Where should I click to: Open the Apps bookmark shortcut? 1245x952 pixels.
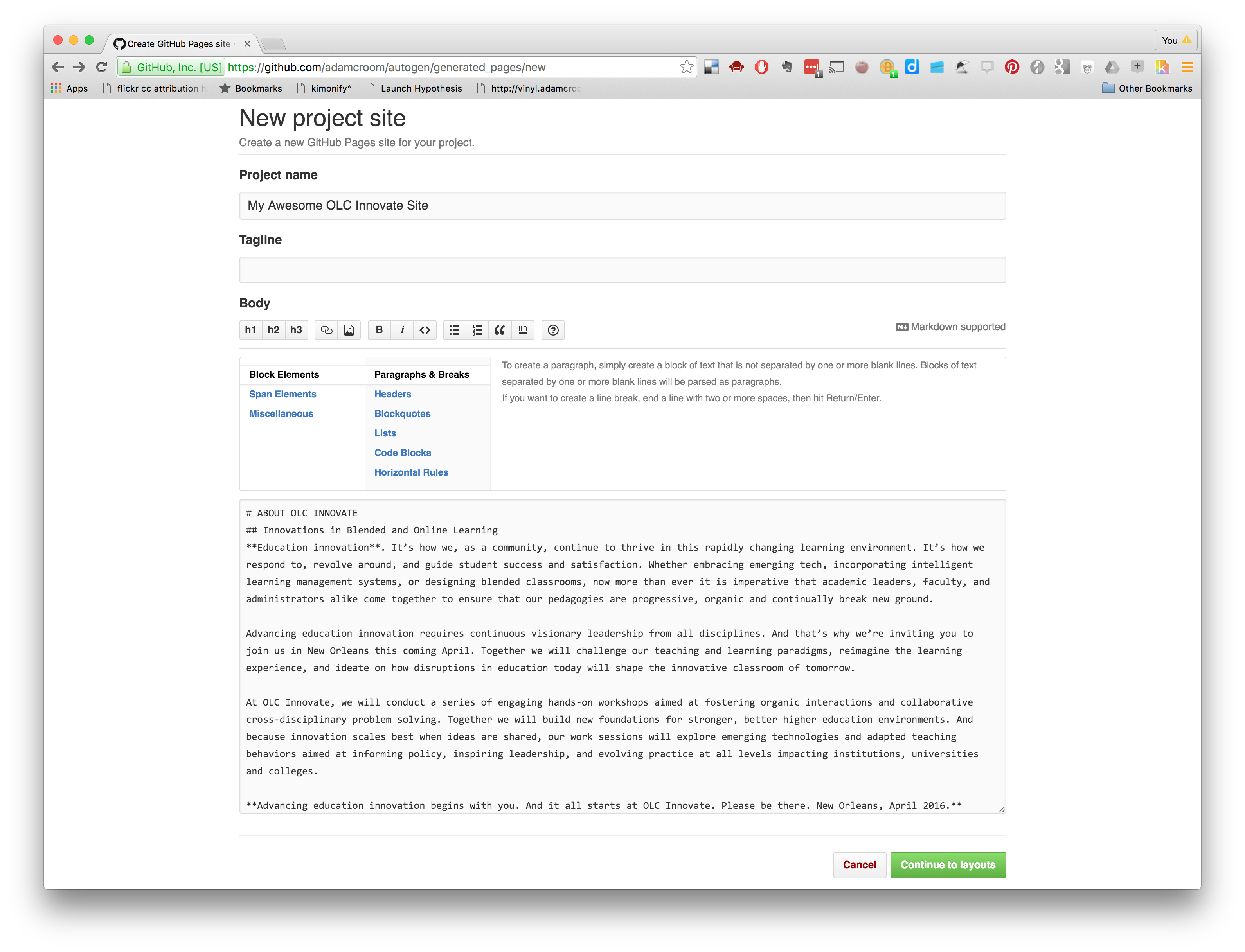pos(69,88)
